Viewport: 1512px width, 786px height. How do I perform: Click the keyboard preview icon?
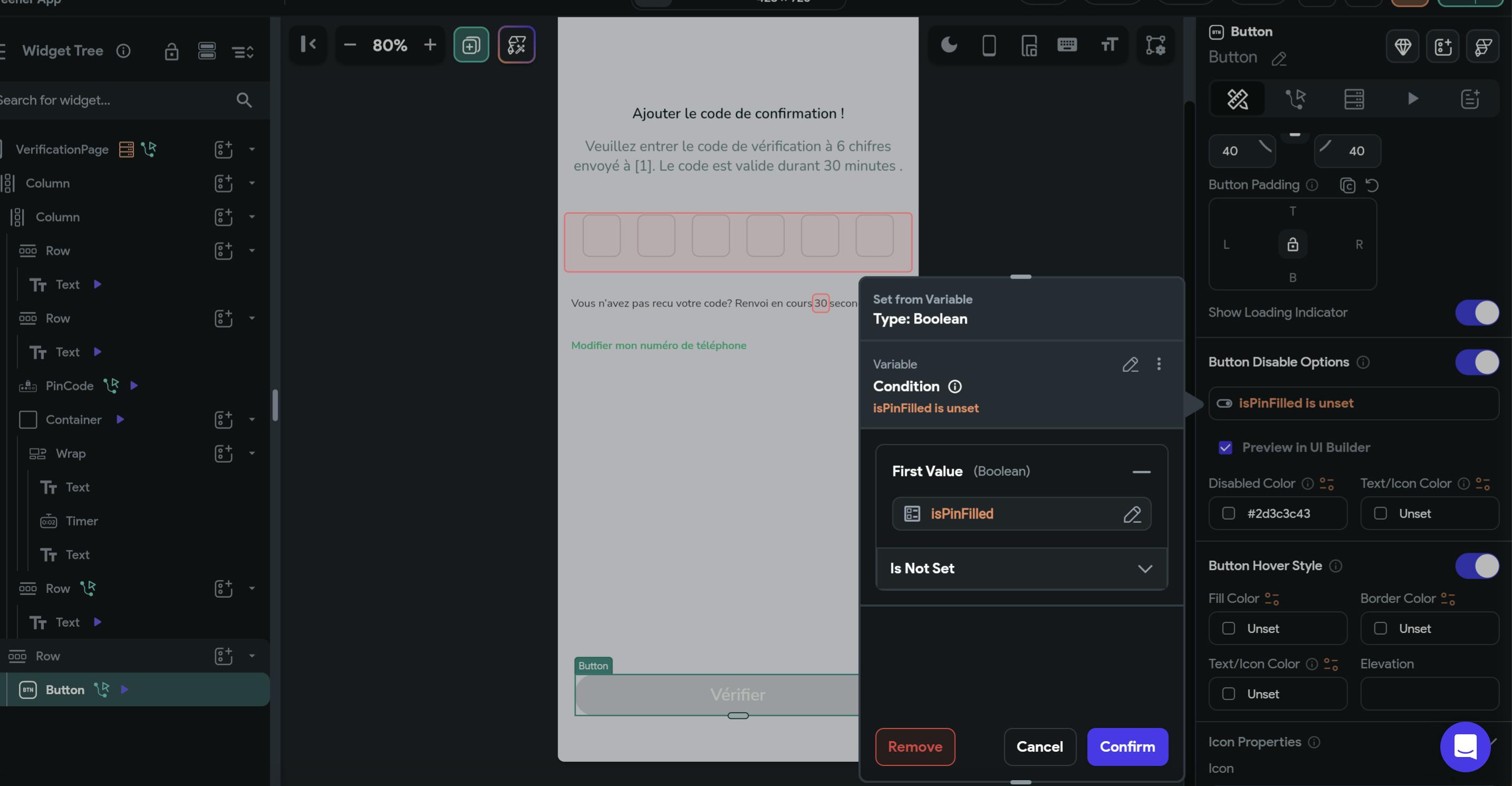[x=1067, y=45]
